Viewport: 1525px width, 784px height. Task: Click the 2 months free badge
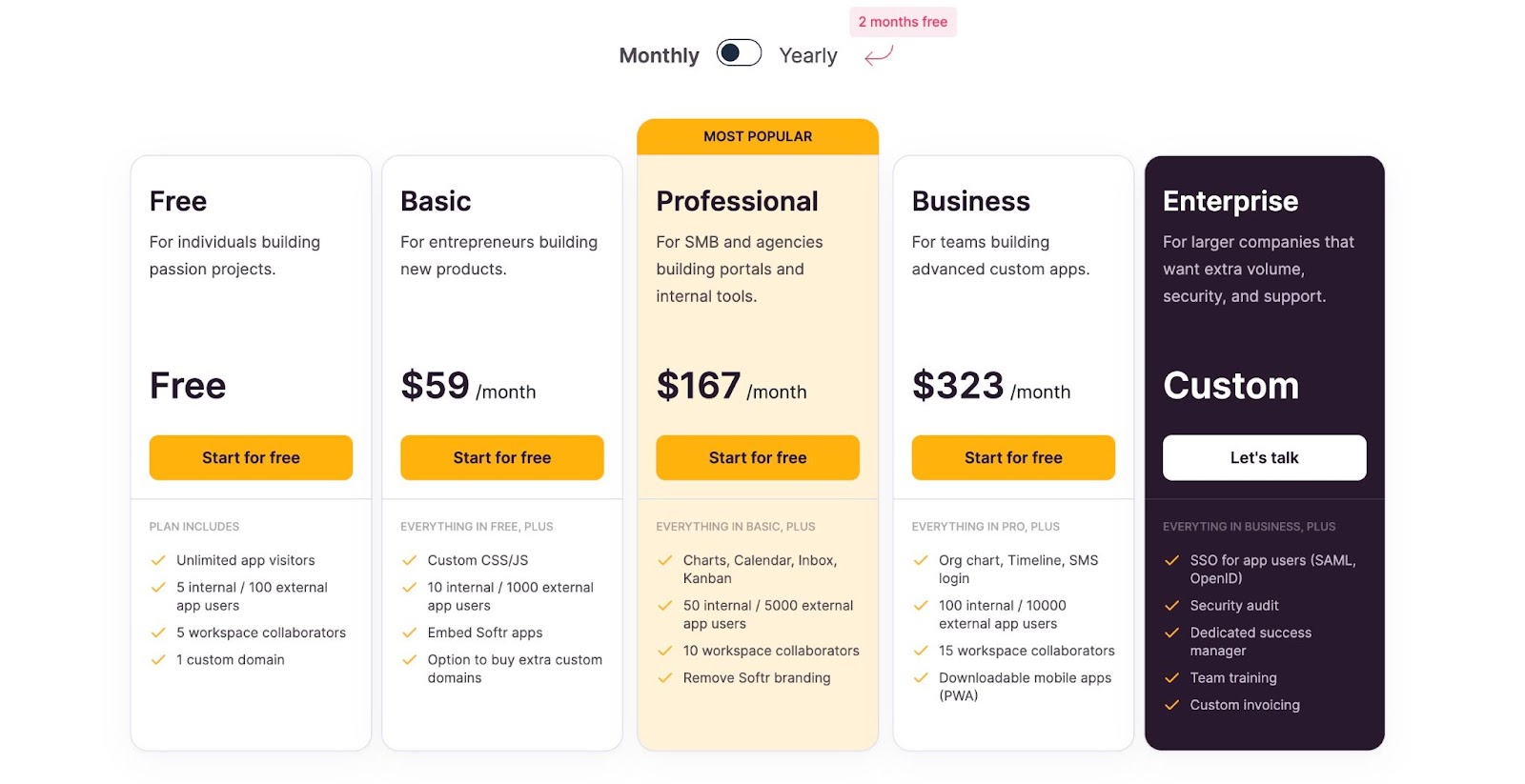coord(902,21)
